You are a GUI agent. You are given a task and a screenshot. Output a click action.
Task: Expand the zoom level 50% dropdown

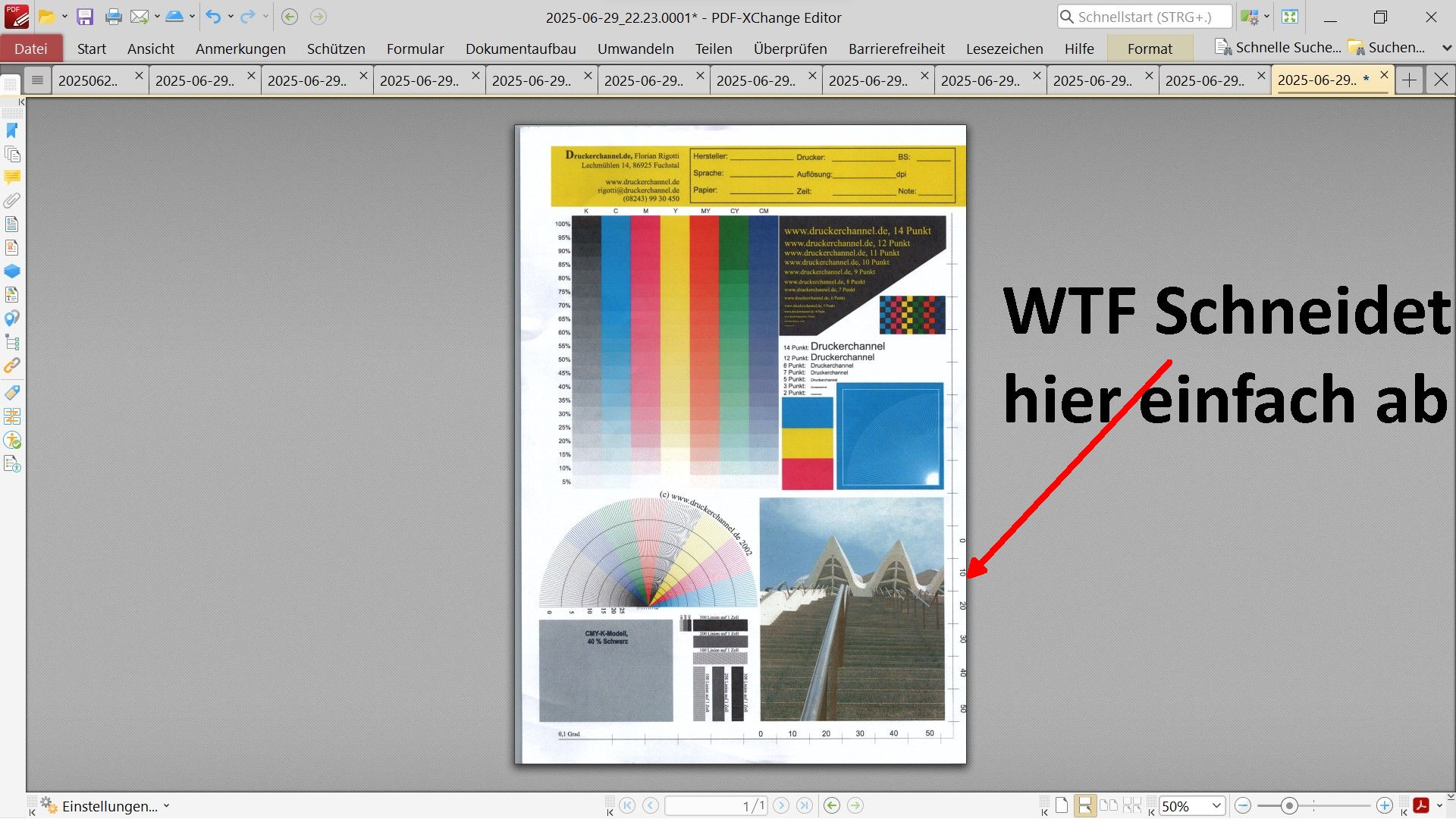coord(1216,805)
